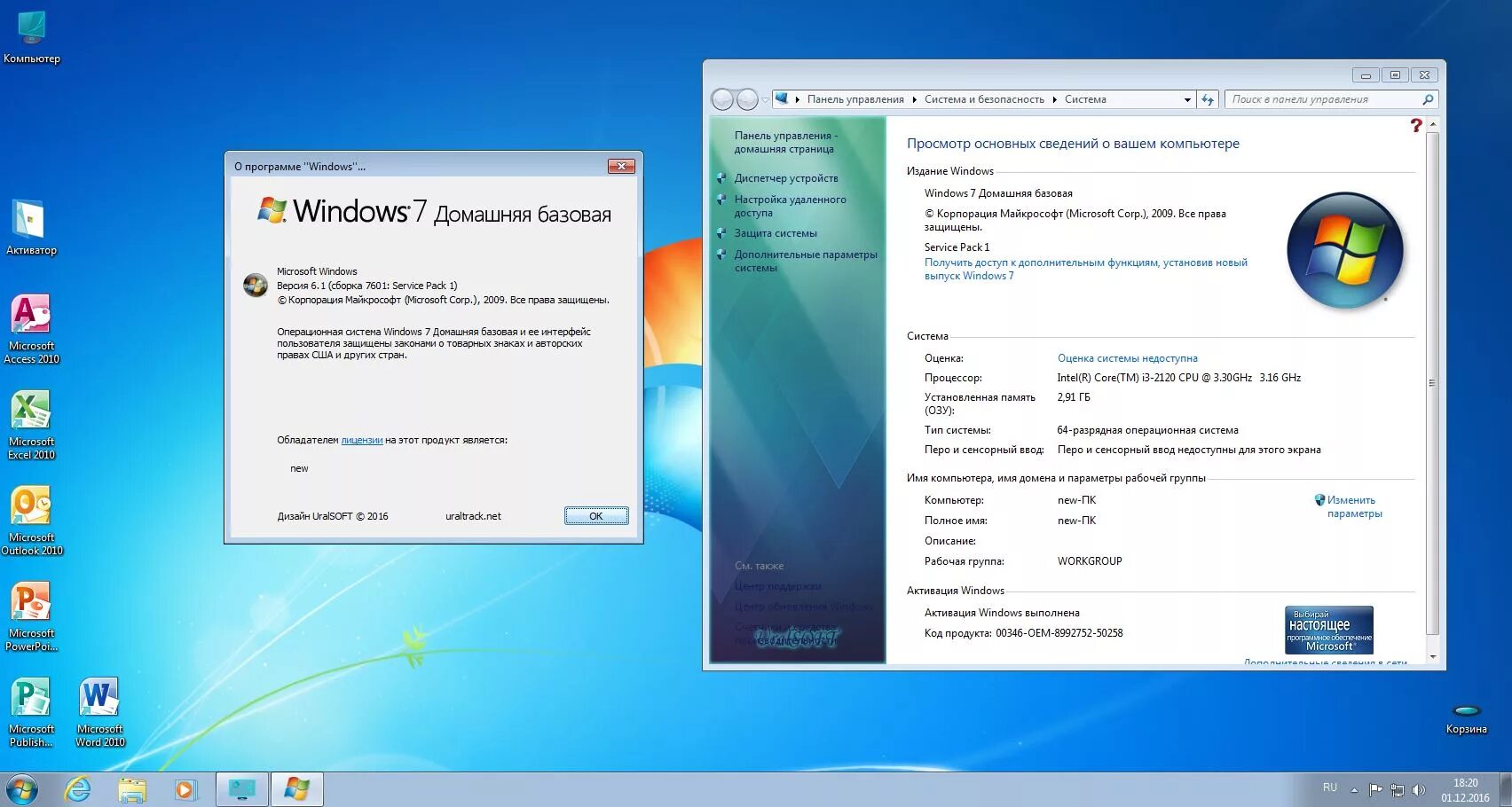Viewport: 1512px width, 807px height.
Task: Go to Система и безопасность in the address bar
Action: coord(984,99)
